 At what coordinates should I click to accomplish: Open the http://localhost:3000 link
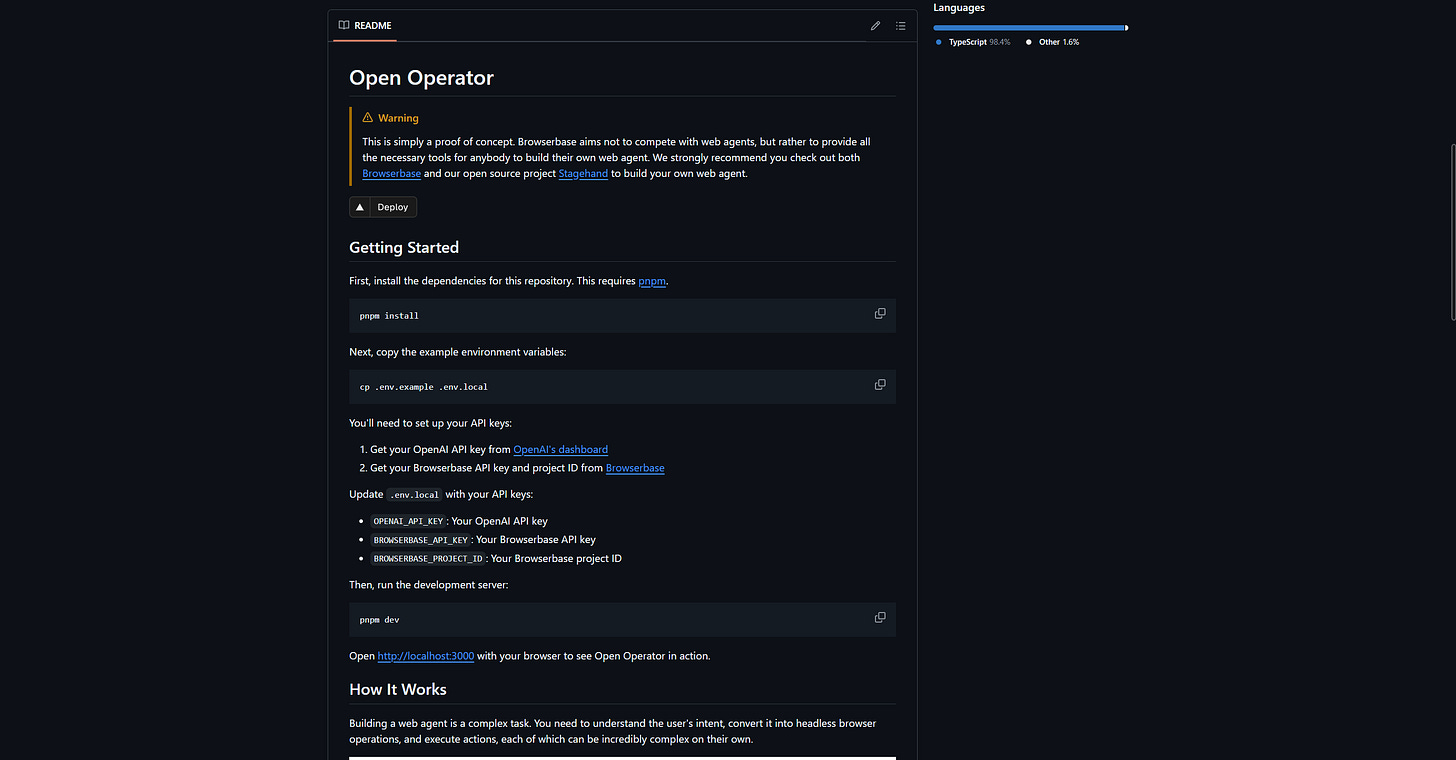(426, 656)
